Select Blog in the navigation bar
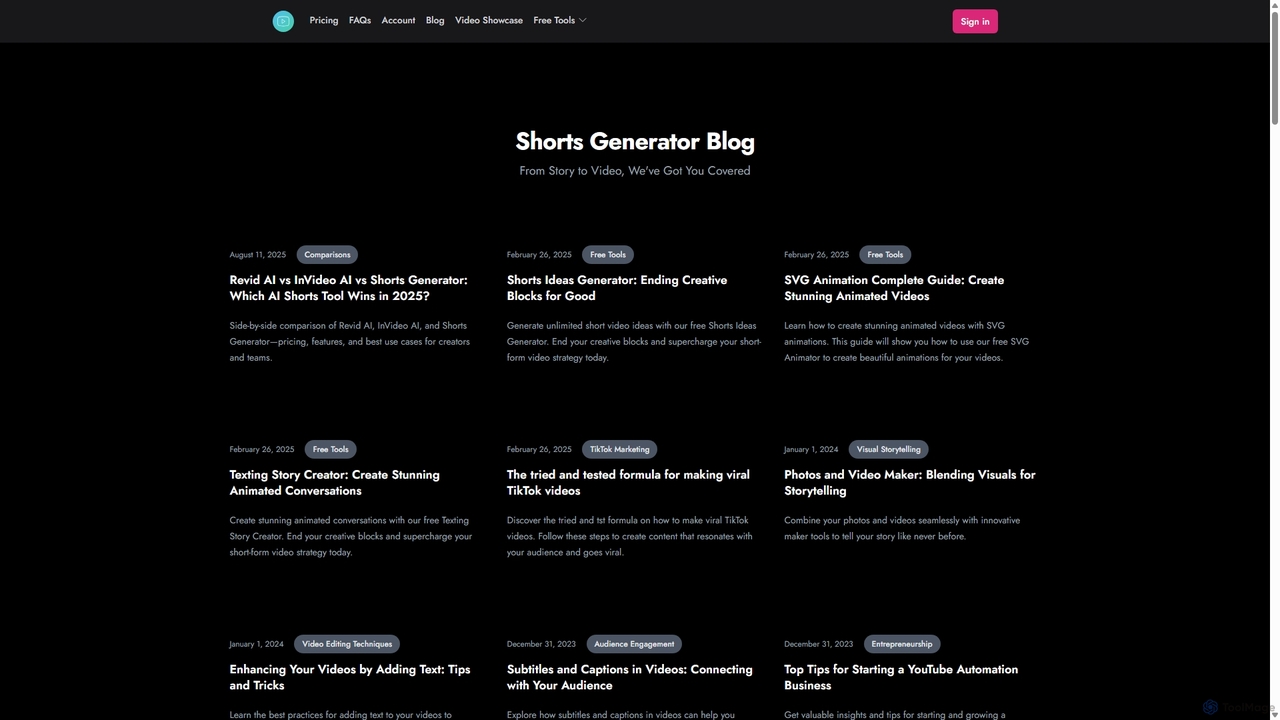Image resolution: width=1280 pixels, height=720 pixels. [435, 20]
